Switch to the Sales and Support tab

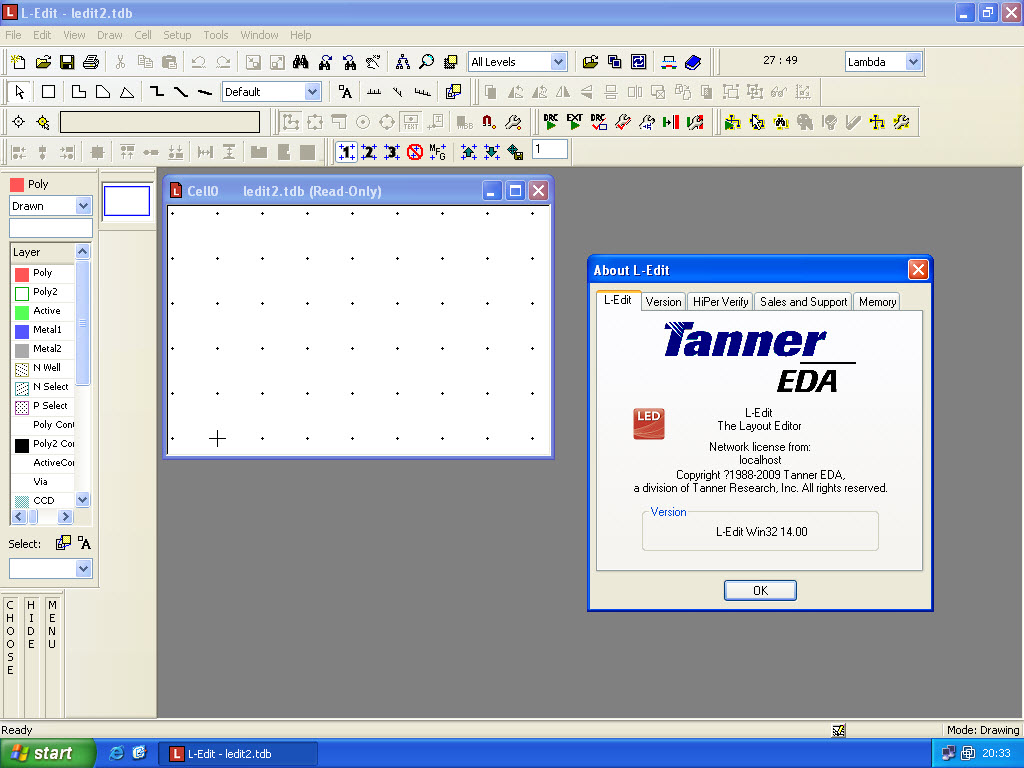[803, 302]
